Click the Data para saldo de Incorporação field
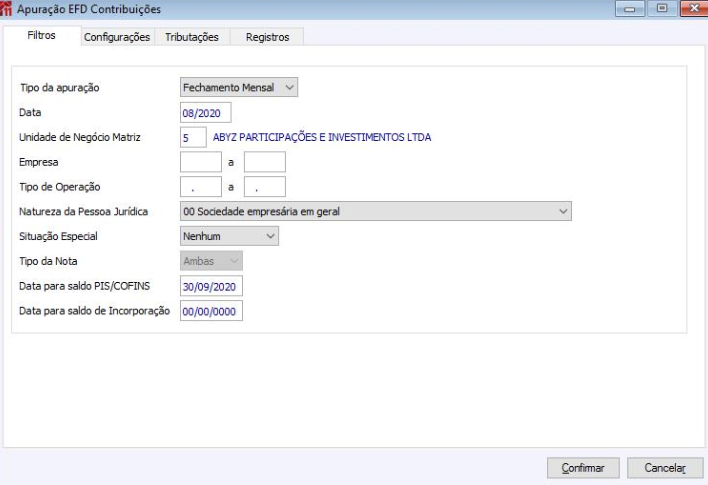Viewport: 708px width, 485px height. coord(211,311)
